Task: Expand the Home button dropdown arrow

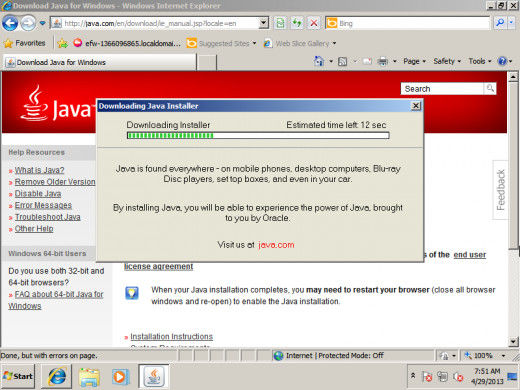Action: pos(331,61)
